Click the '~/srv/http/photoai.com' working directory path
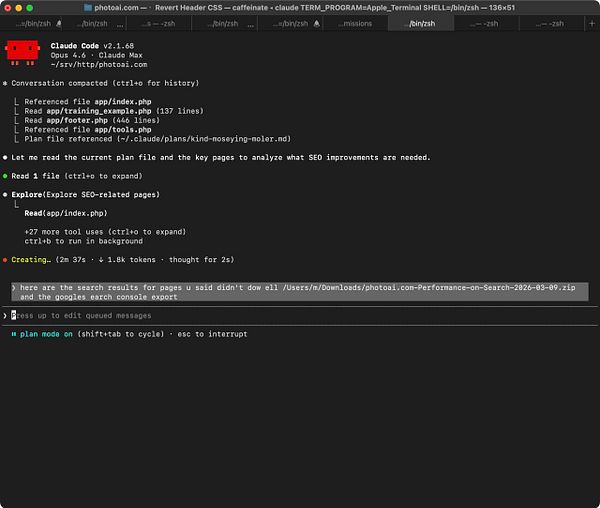The image size is (600, 508). click(x=98, y=65)
